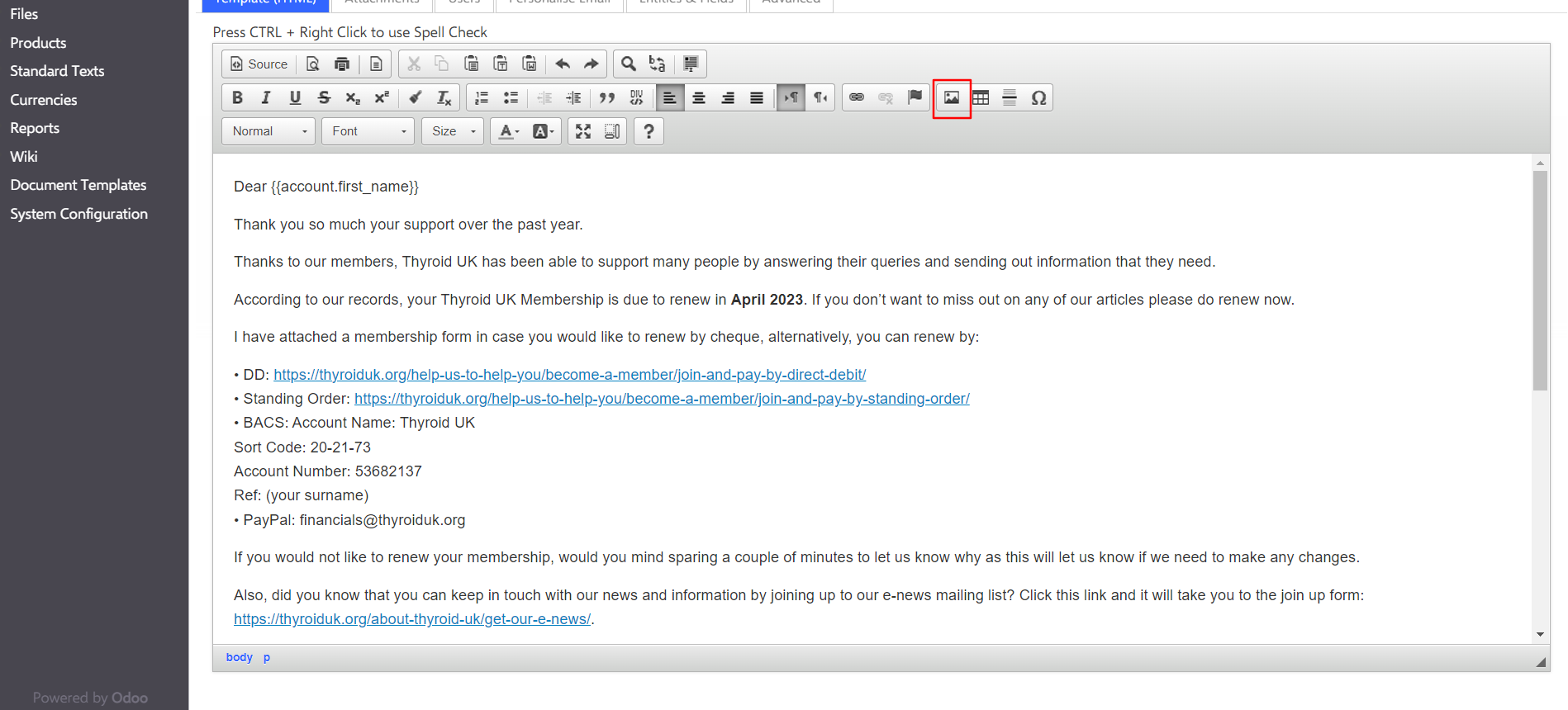1568x710 pixels.
Task: Insert a table
Action: [x=981, y=97]
